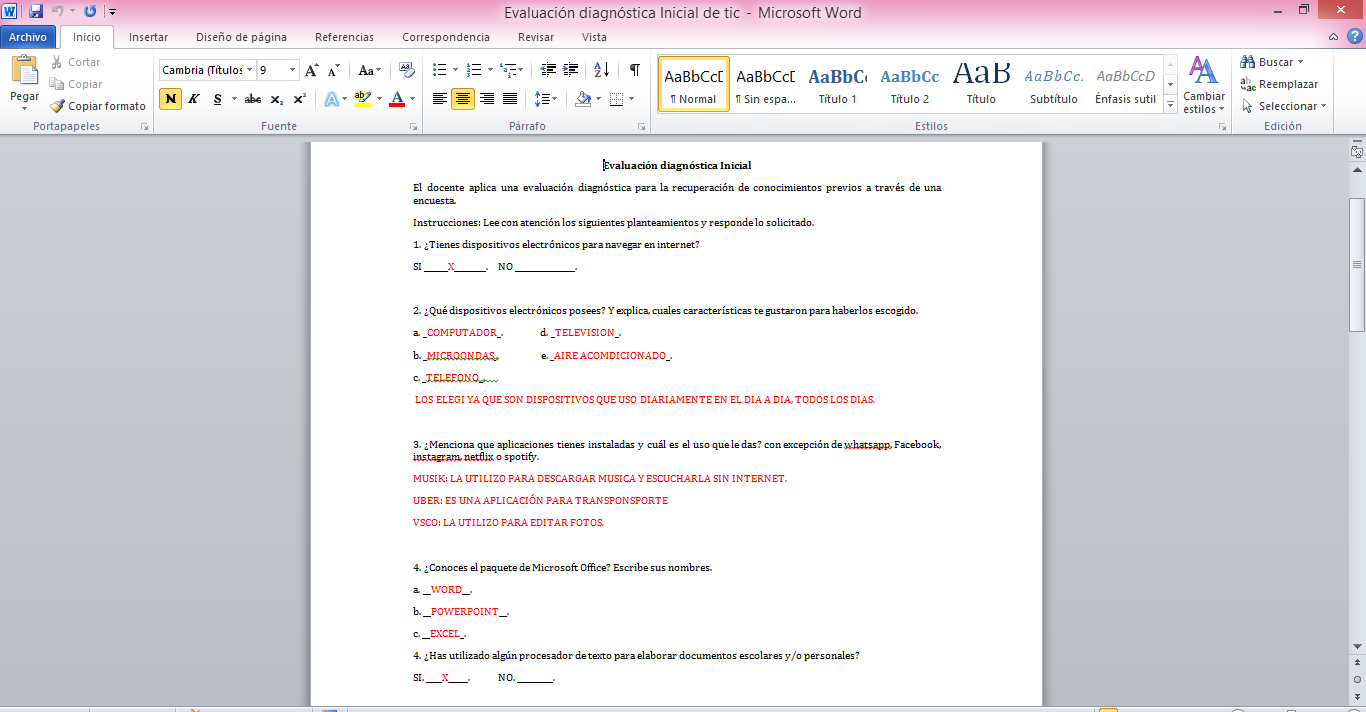Open the font size 9 dropdown
Image resolution: width=1366 pixels, height=712 pixels.
point(293,70)
